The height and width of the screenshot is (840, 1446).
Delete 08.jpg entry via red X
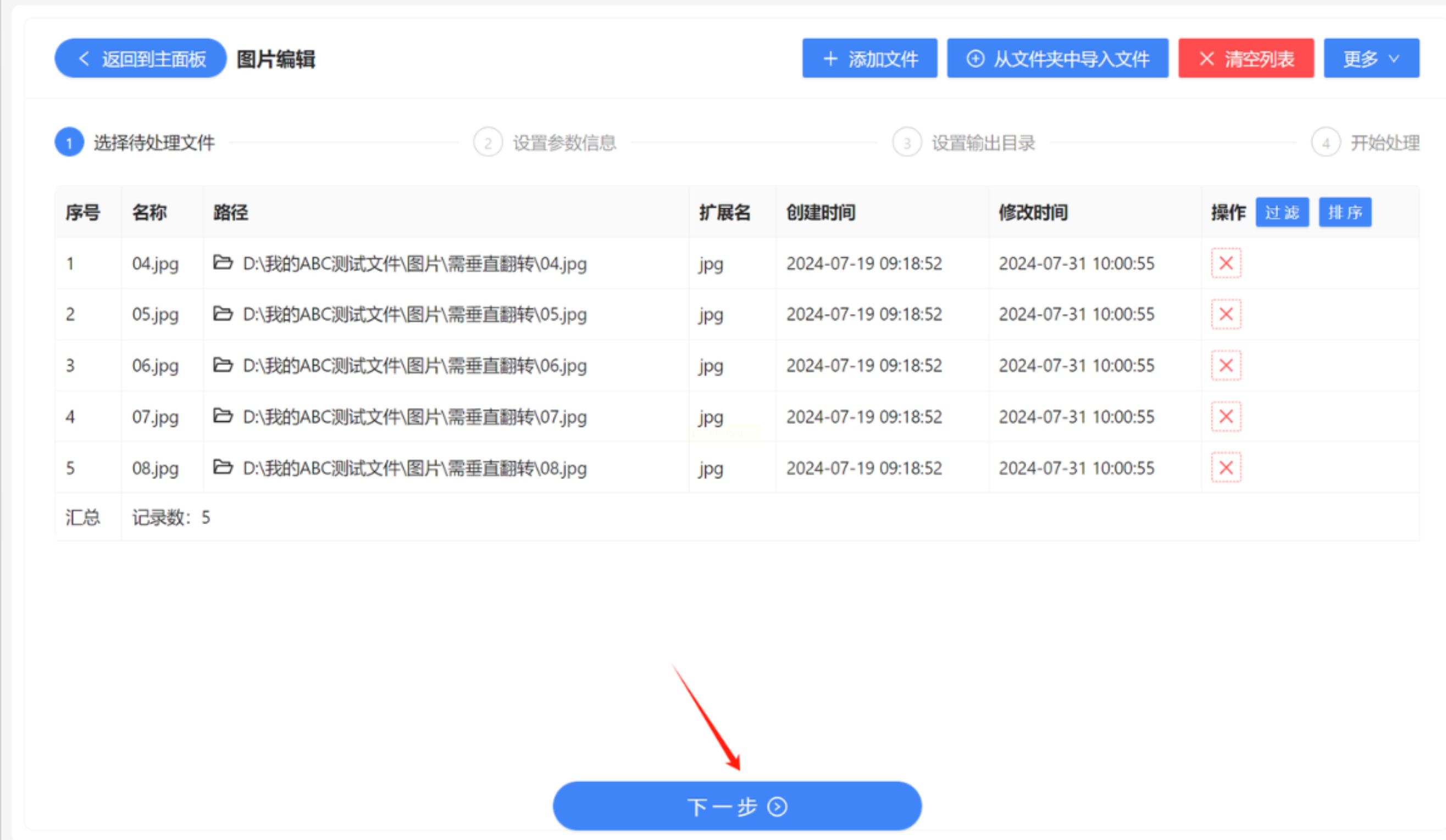tap(1226, 468)
